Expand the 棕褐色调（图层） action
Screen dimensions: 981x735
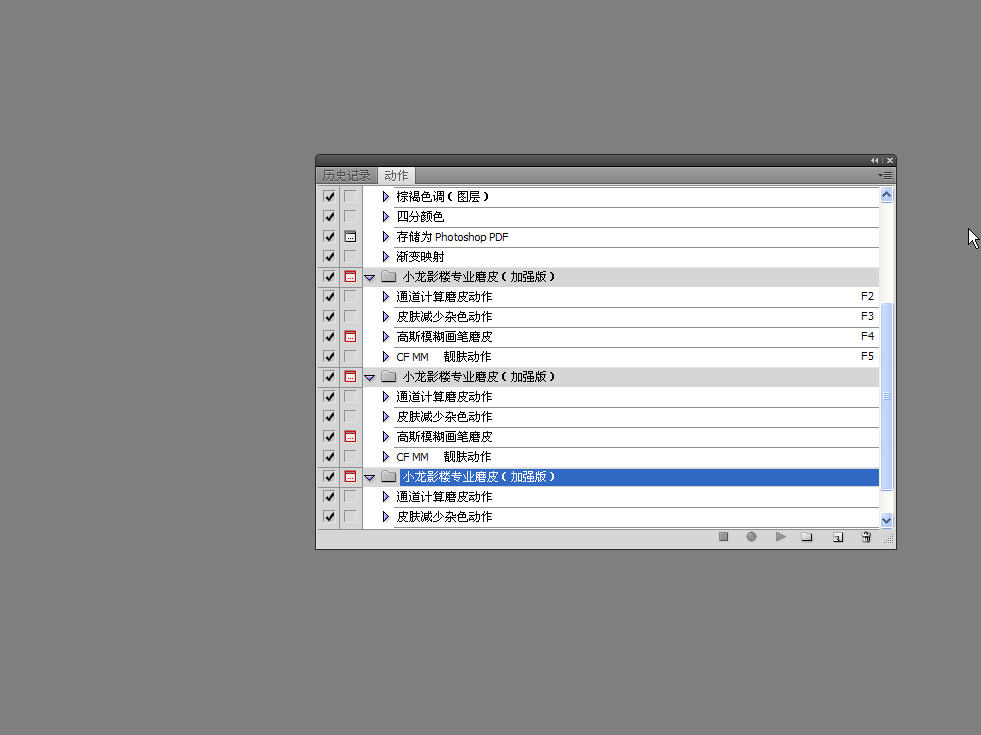pos(384,196)
